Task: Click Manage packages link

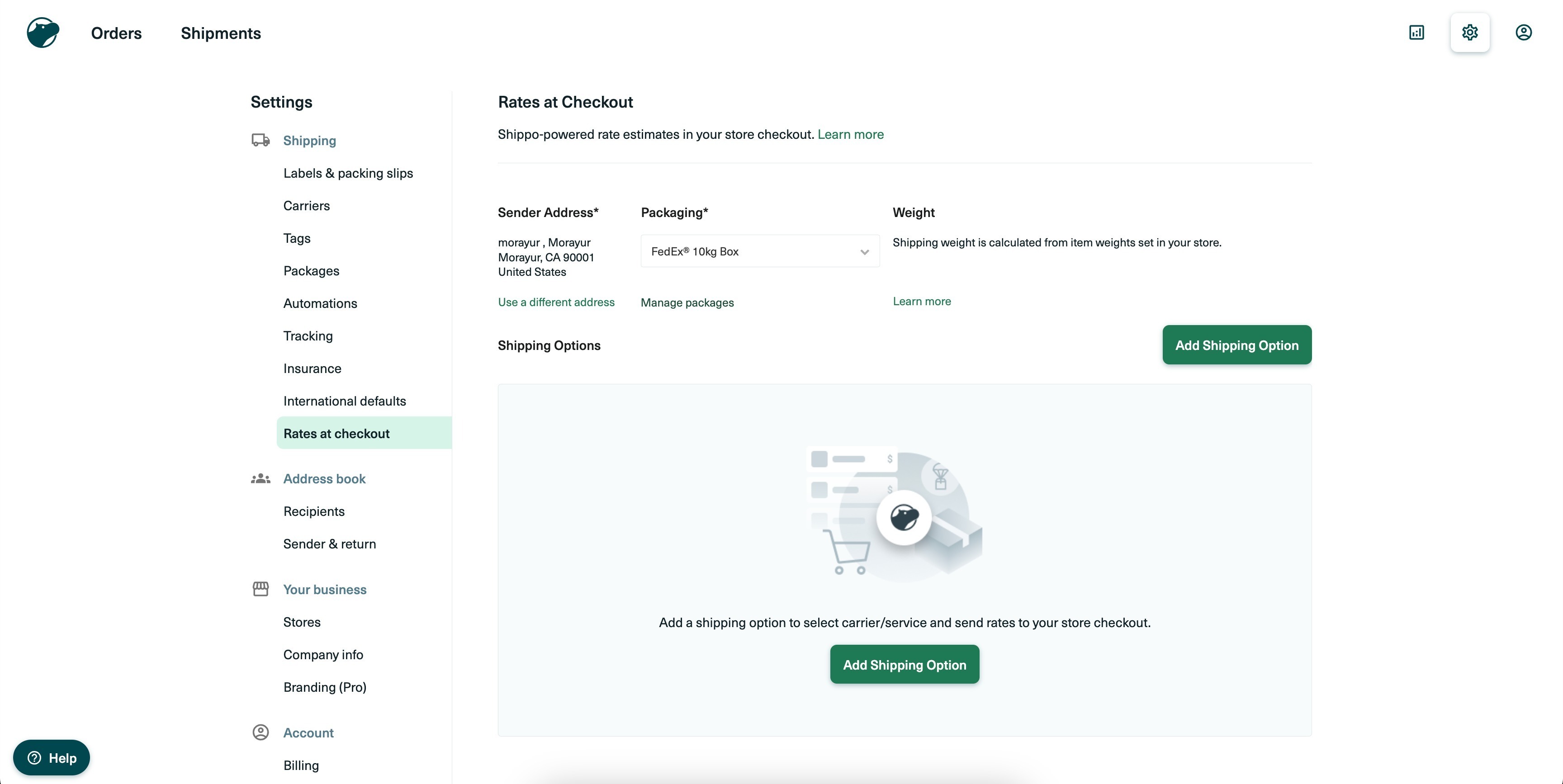Action: [x=687, y=302]
